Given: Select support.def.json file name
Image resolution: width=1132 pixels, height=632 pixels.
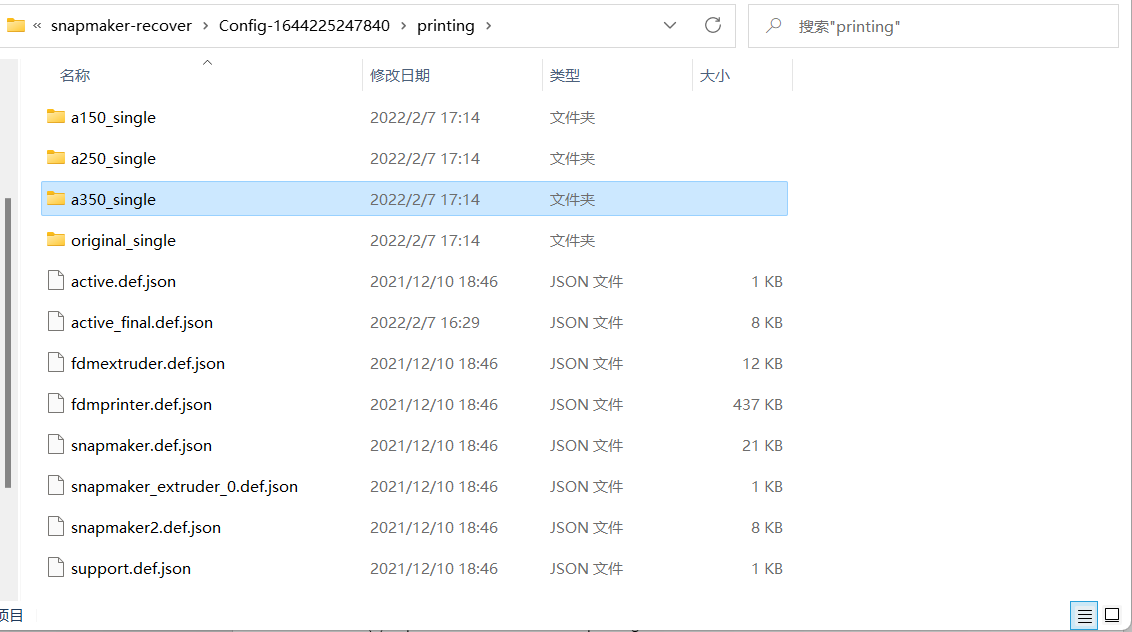Looking at the screenshot, I should pyautogui.click(x=131, y=568).
